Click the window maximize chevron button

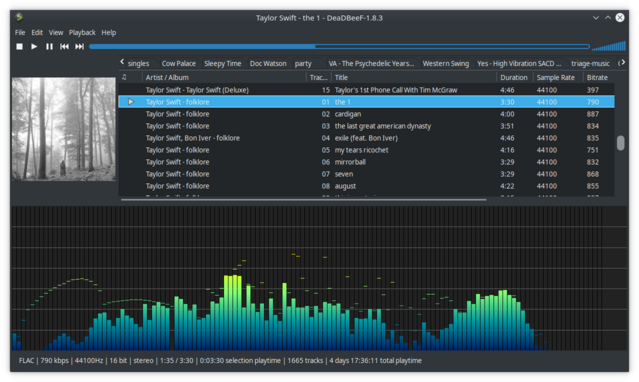(x=608, y=18)
